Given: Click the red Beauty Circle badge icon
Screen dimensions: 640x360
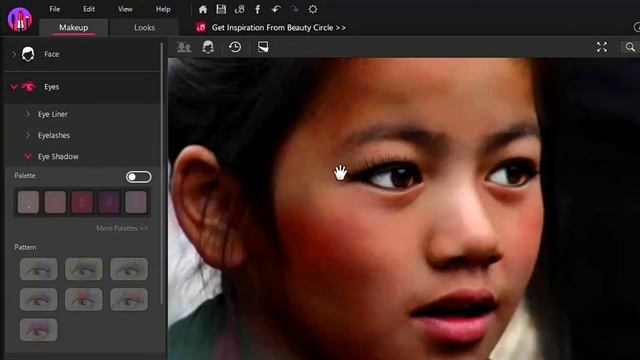Looking at the screenshot, I should tap(201, 27).
